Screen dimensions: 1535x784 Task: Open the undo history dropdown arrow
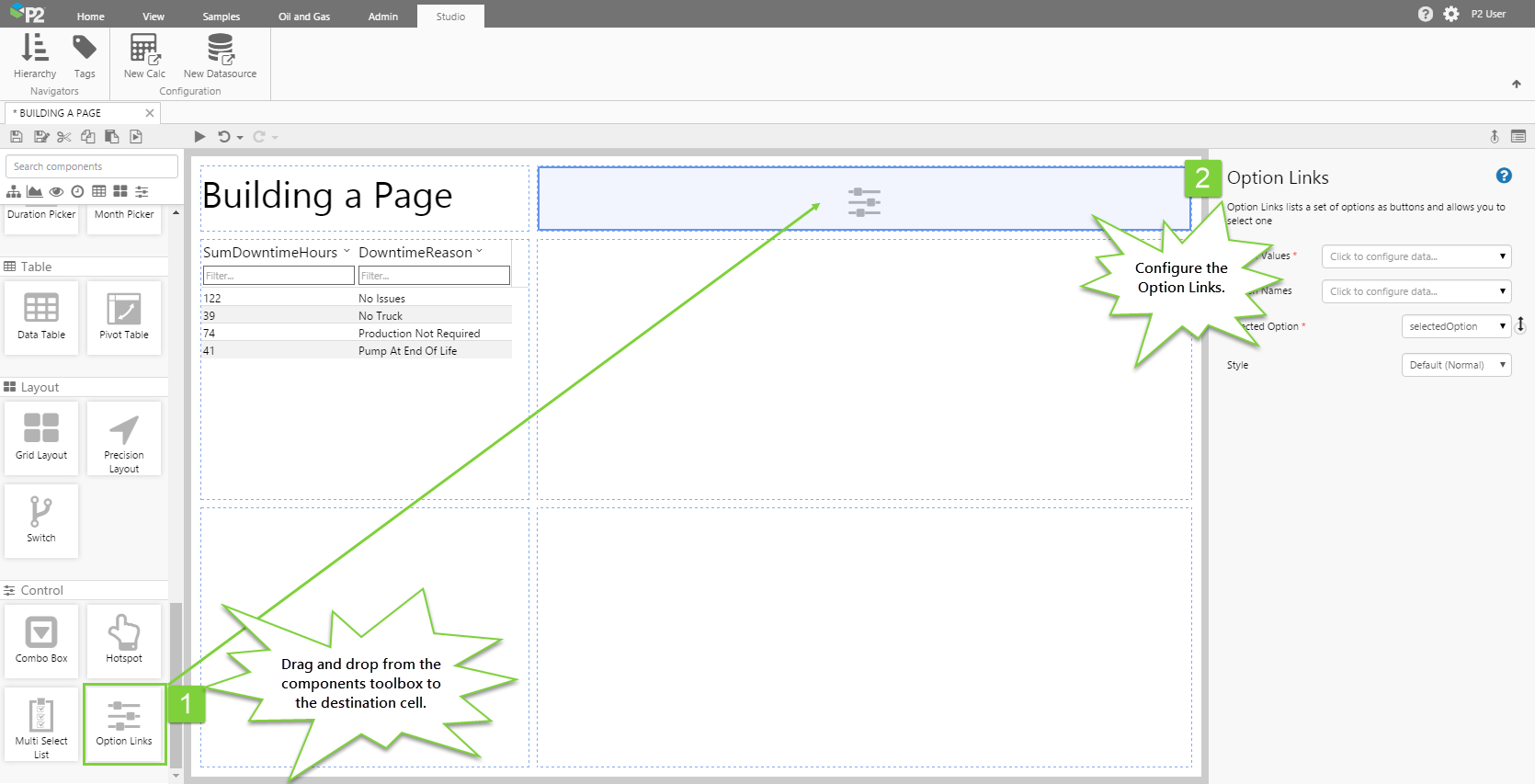pyautogui.click(x=240, y=138)
